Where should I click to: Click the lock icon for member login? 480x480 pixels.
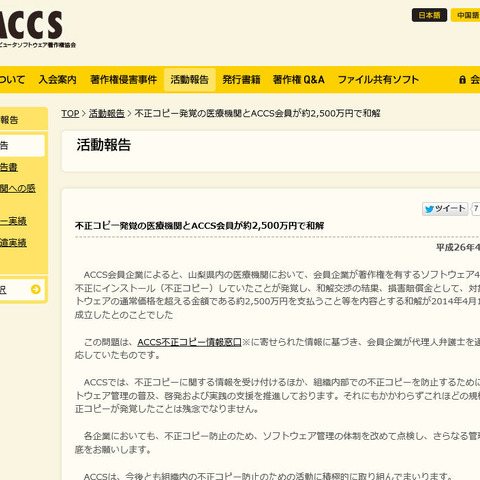pos(462,80)
